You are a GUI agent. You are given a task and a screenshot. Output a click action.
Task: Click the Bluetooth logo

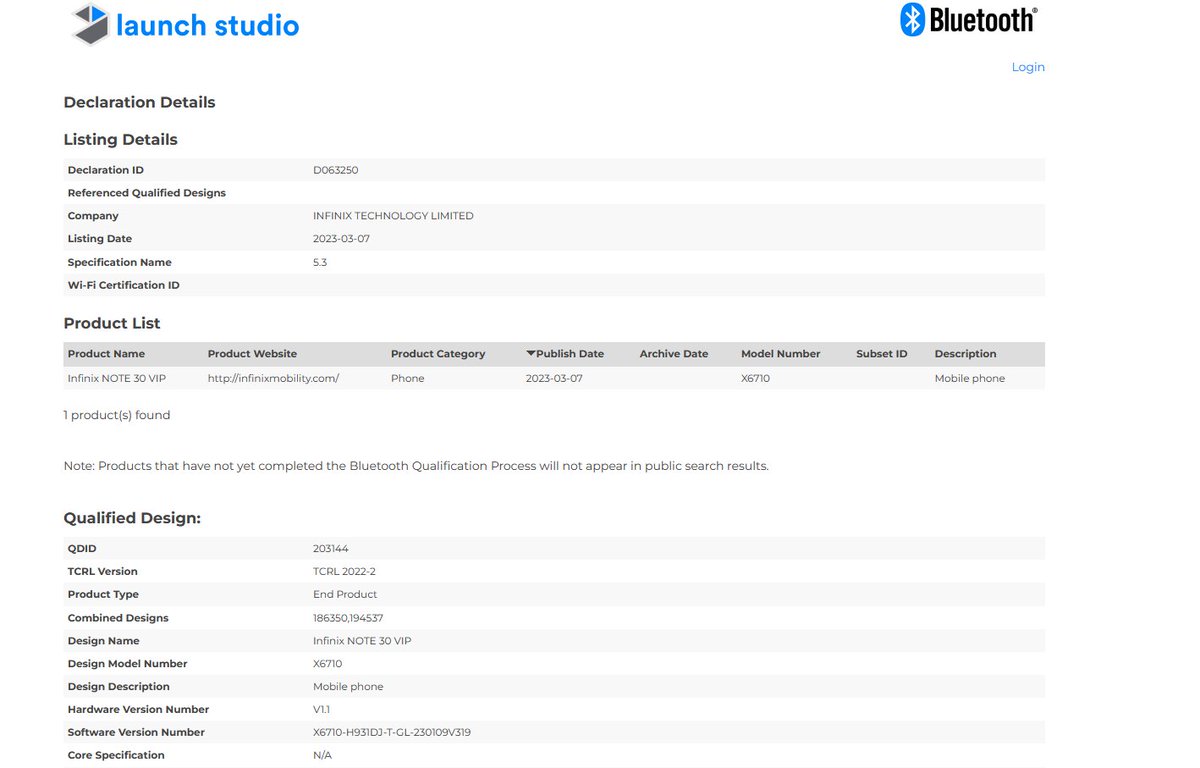pos(967,19)
